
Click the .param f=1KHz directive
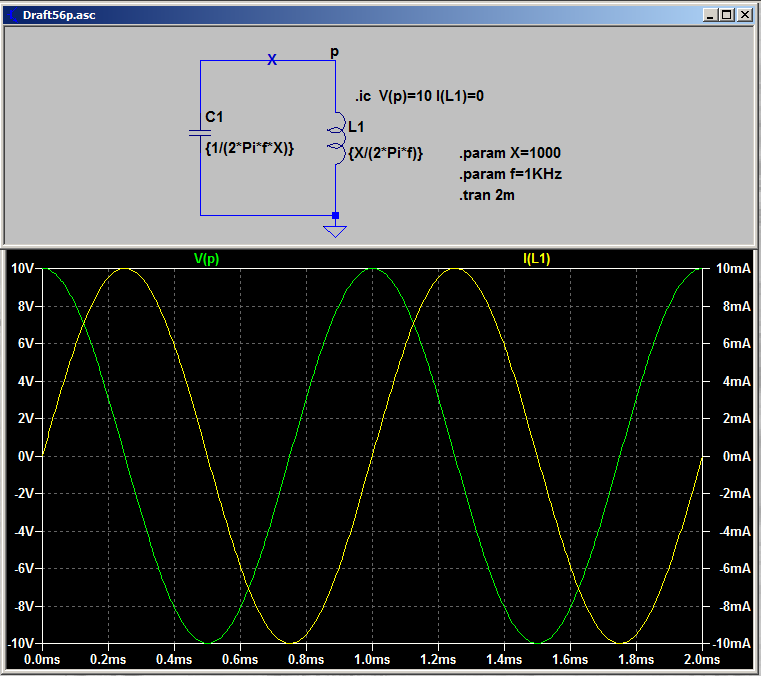pos(511,174)
